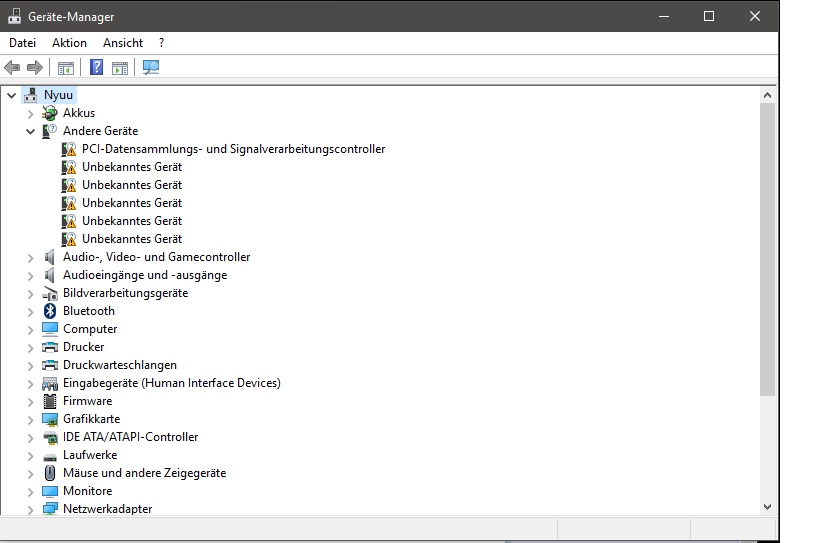Select the Computer label

coord(90,329)
